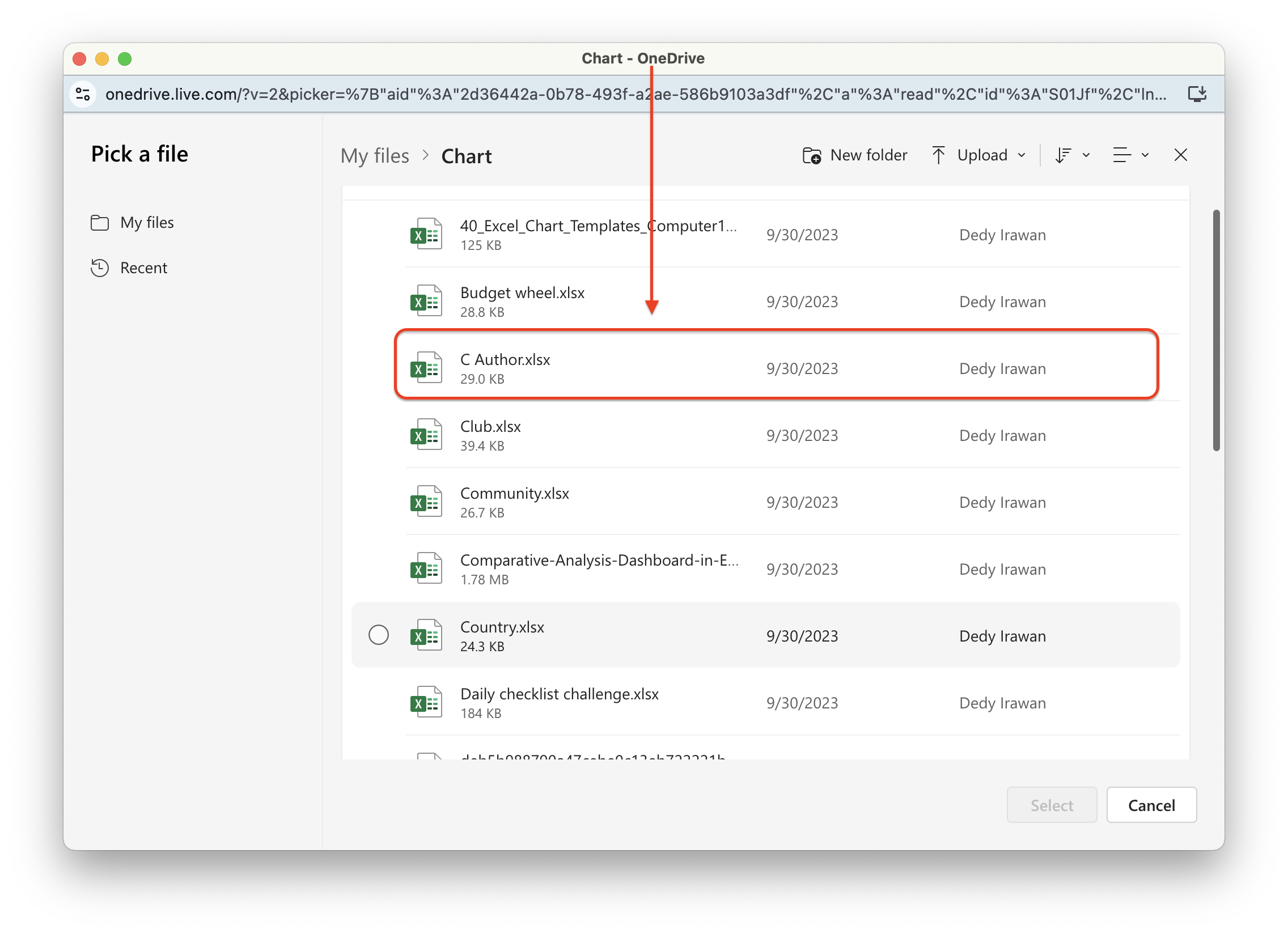Click the New folder icon
The image size is (1288, 934).
[x=812, y=155]
